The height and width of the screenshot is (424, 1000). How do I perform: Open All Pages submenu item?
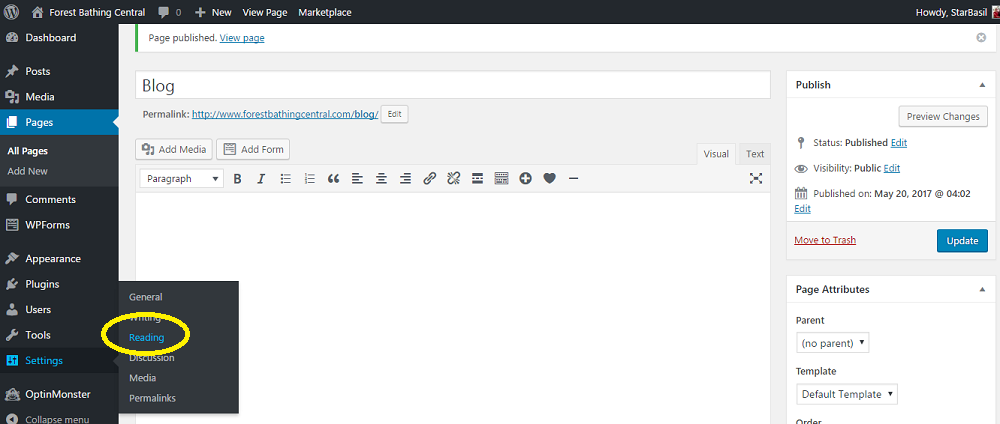click(27, 151)
